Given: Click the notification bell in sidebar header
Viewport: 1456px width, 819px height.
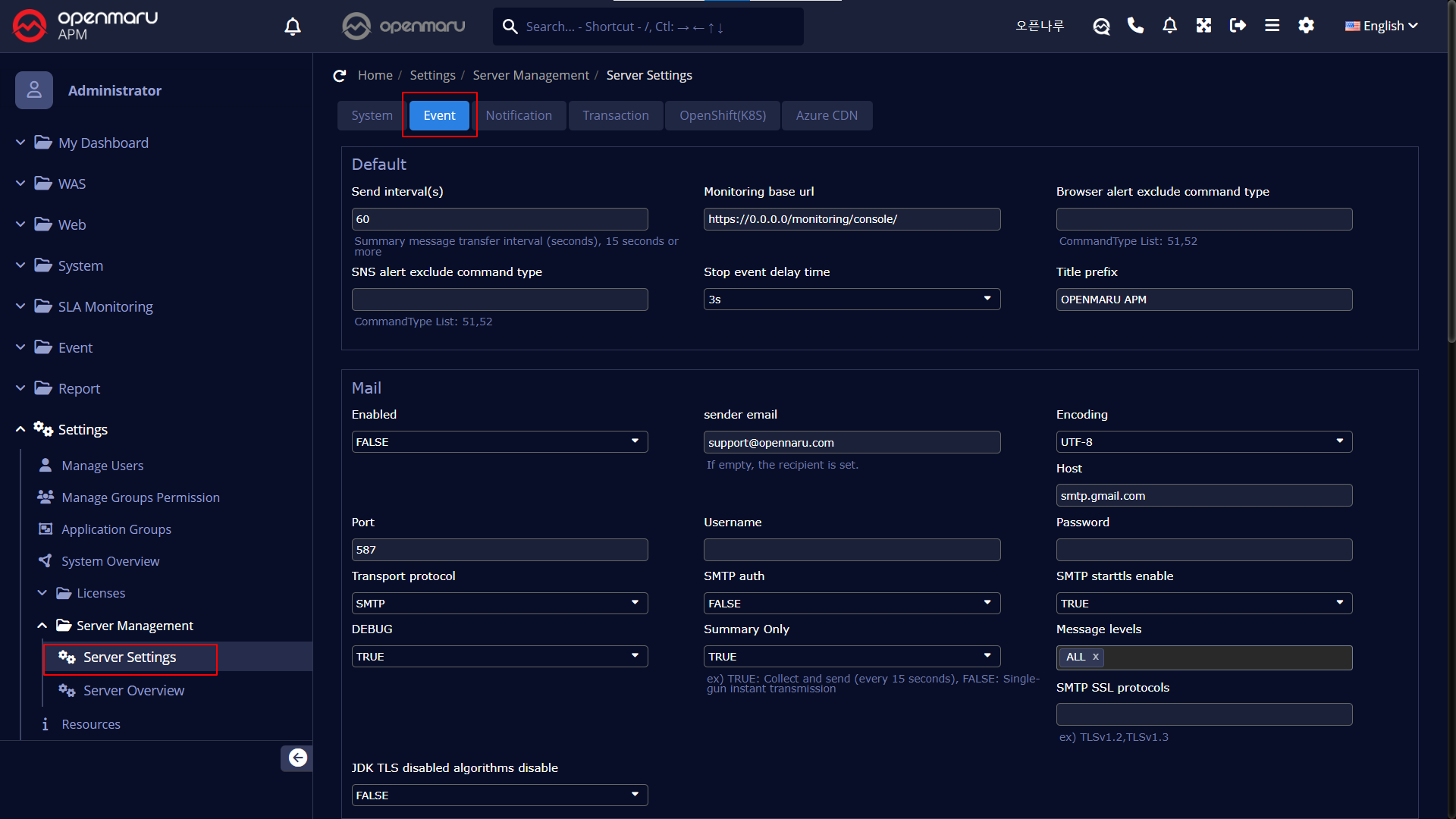Looking at the screenshot, I should coord(293,27).
